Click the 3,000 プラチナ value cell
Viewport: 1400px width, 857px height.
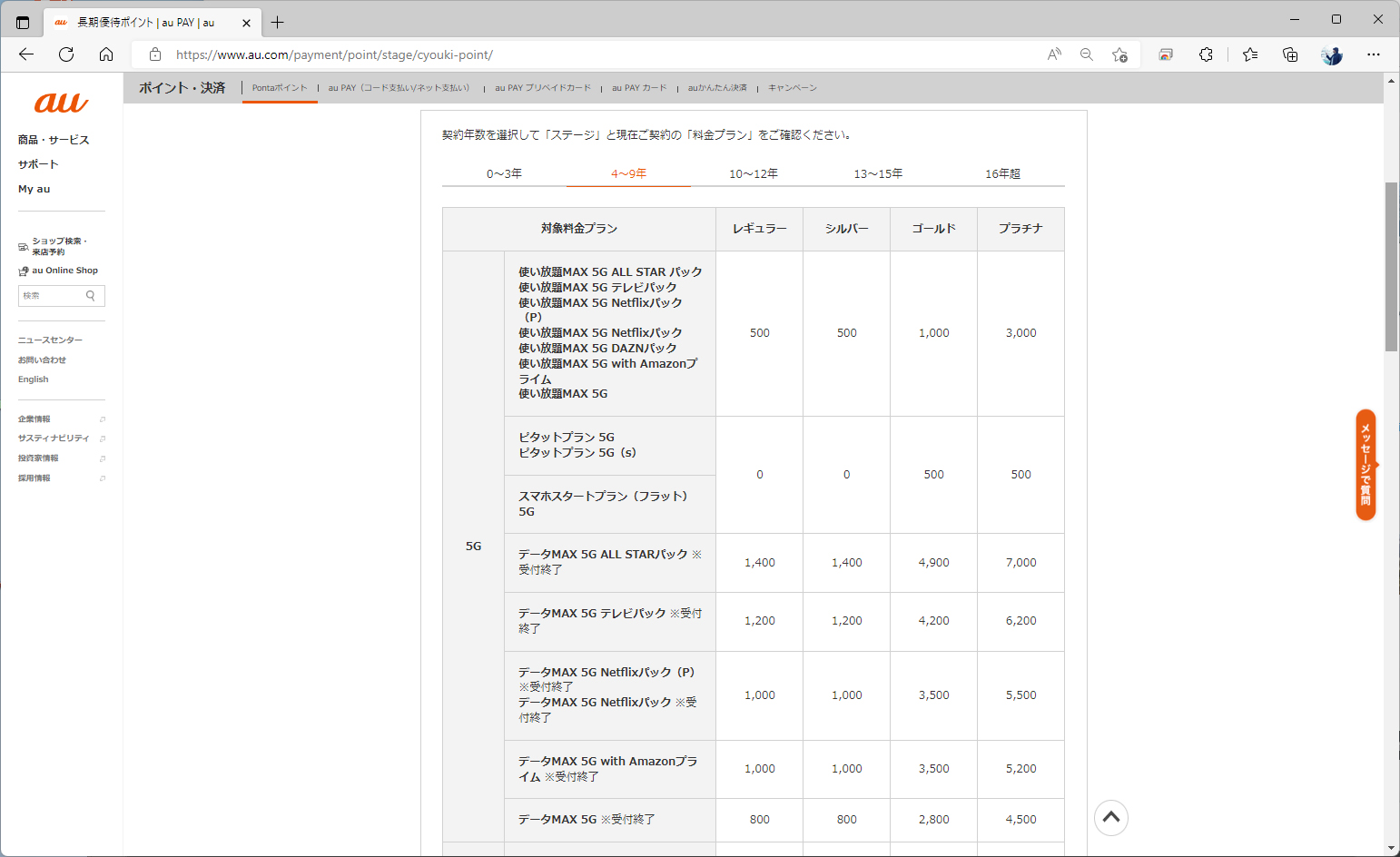[1020, 333]
